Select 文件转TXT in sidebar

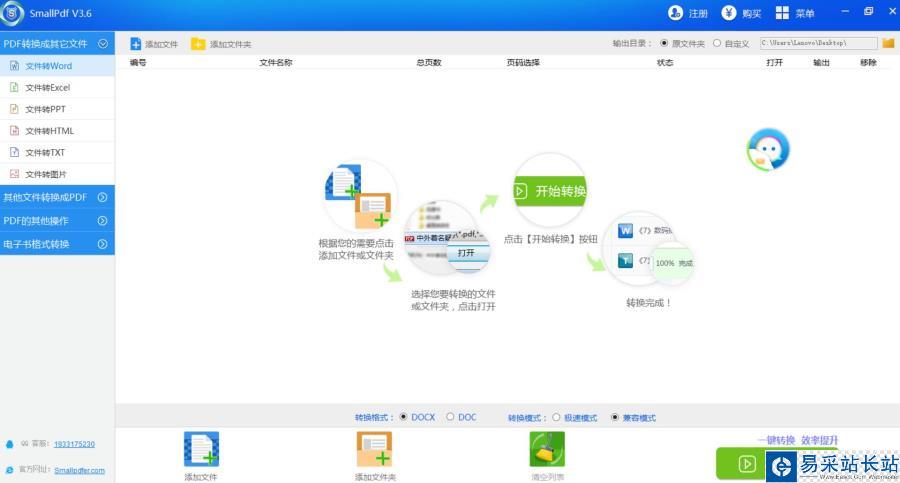point(57,152)
